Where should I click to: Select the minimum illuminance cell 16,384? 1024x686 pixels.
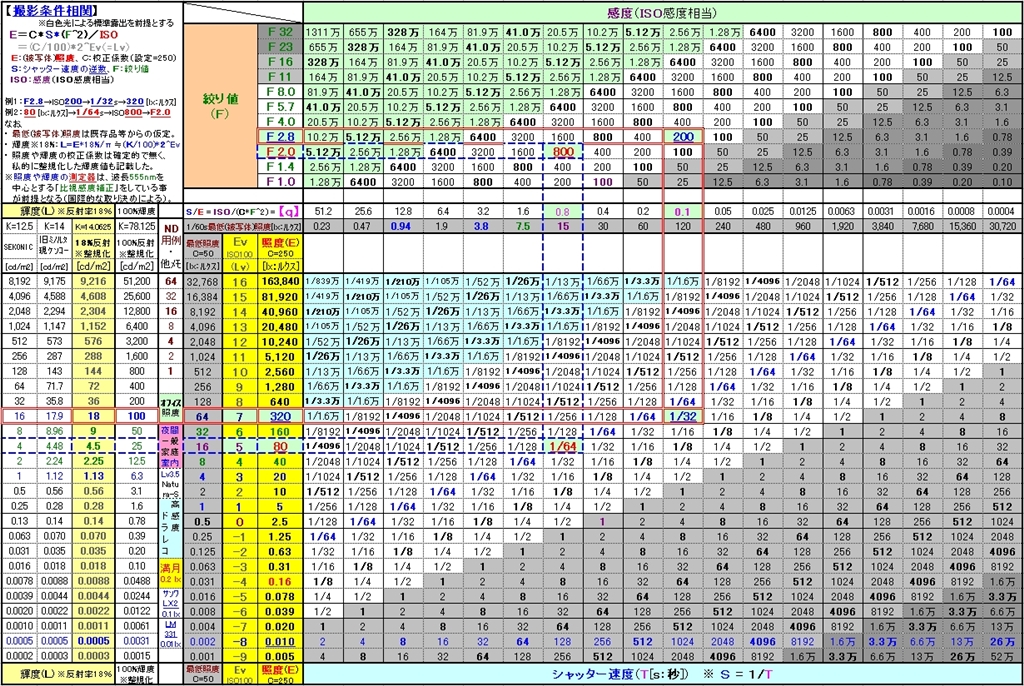[x=202, y=297]
